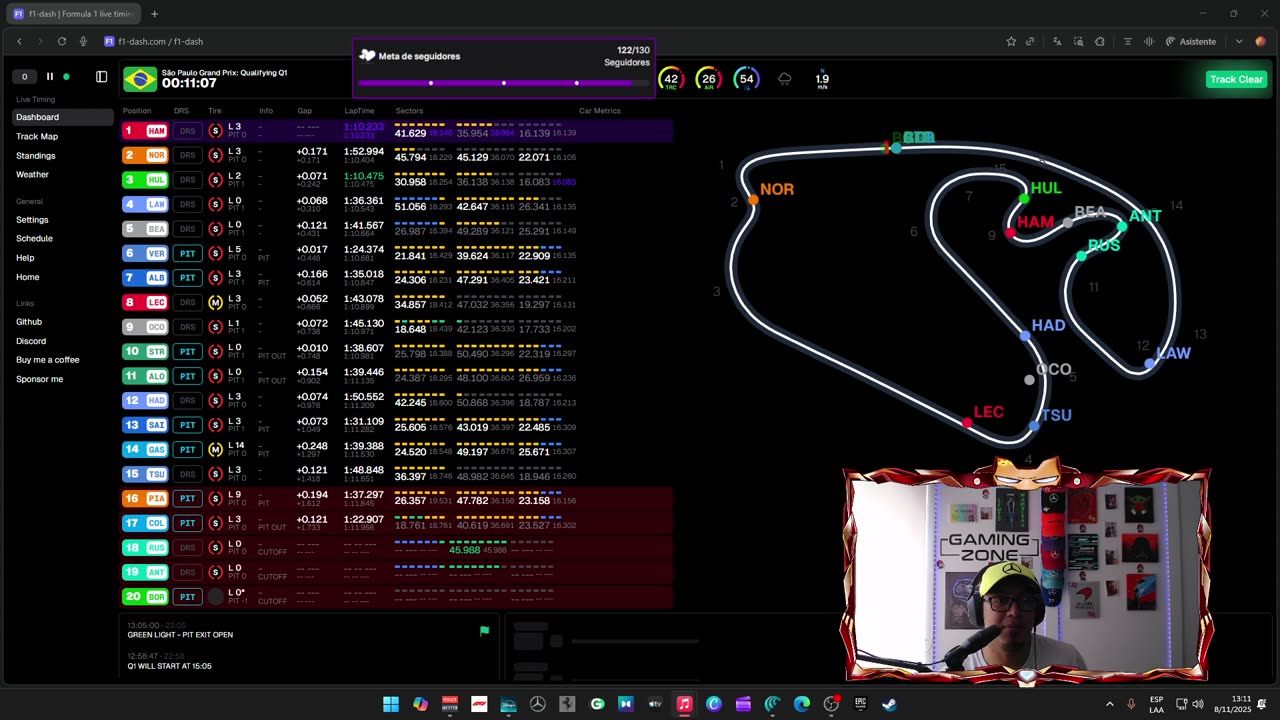The height and width of the screenshot is (720, 1280).
Task: Open the Track Map page
Action: [37, 136]
